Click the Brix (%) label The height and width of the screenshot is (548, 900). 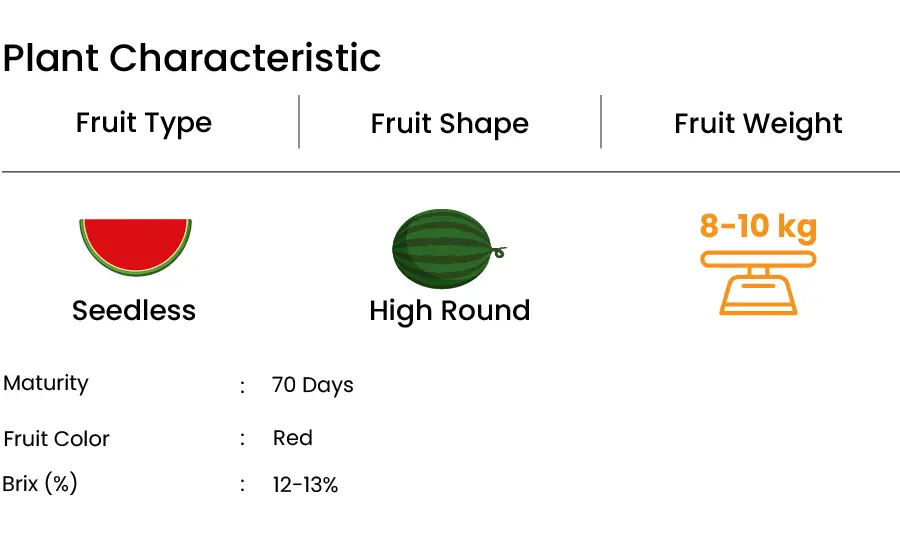(x=40, y=484)
